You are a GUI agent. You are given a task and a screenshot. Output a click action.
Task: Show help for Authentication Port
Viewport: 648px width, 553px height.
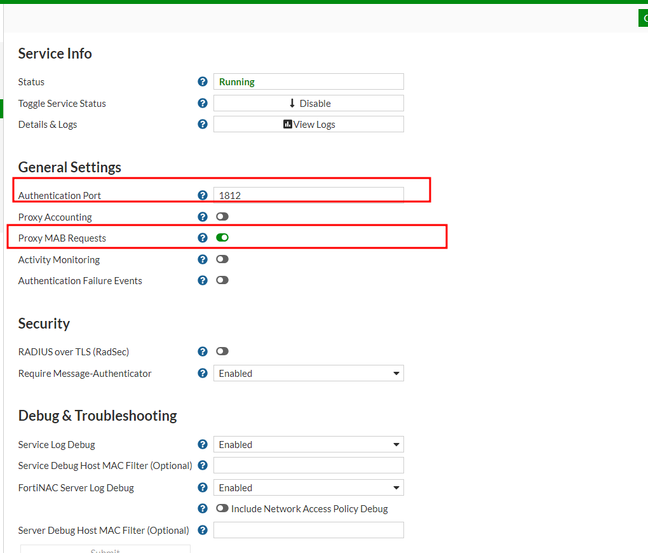(203, 195)
